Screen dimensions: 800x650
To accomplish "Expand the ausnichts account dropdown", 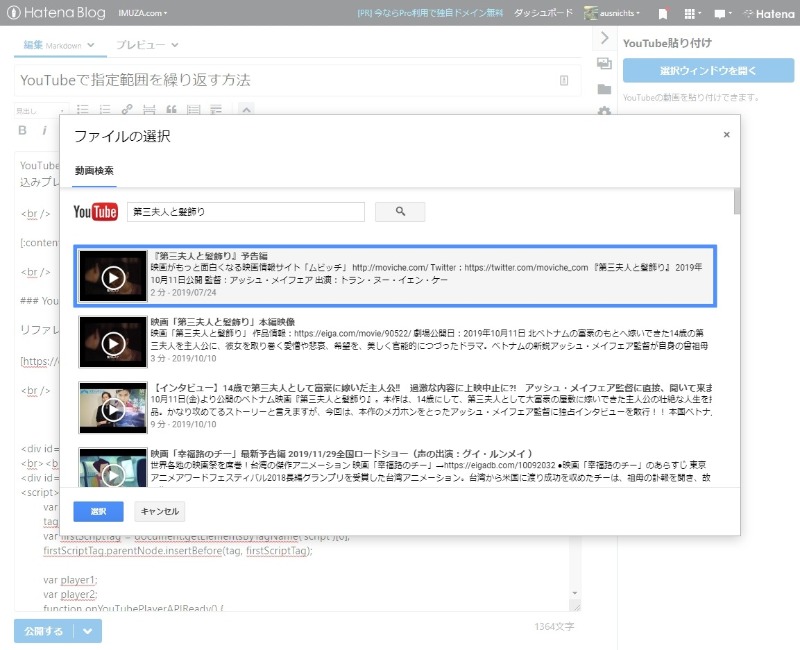I will pos(612,14).
